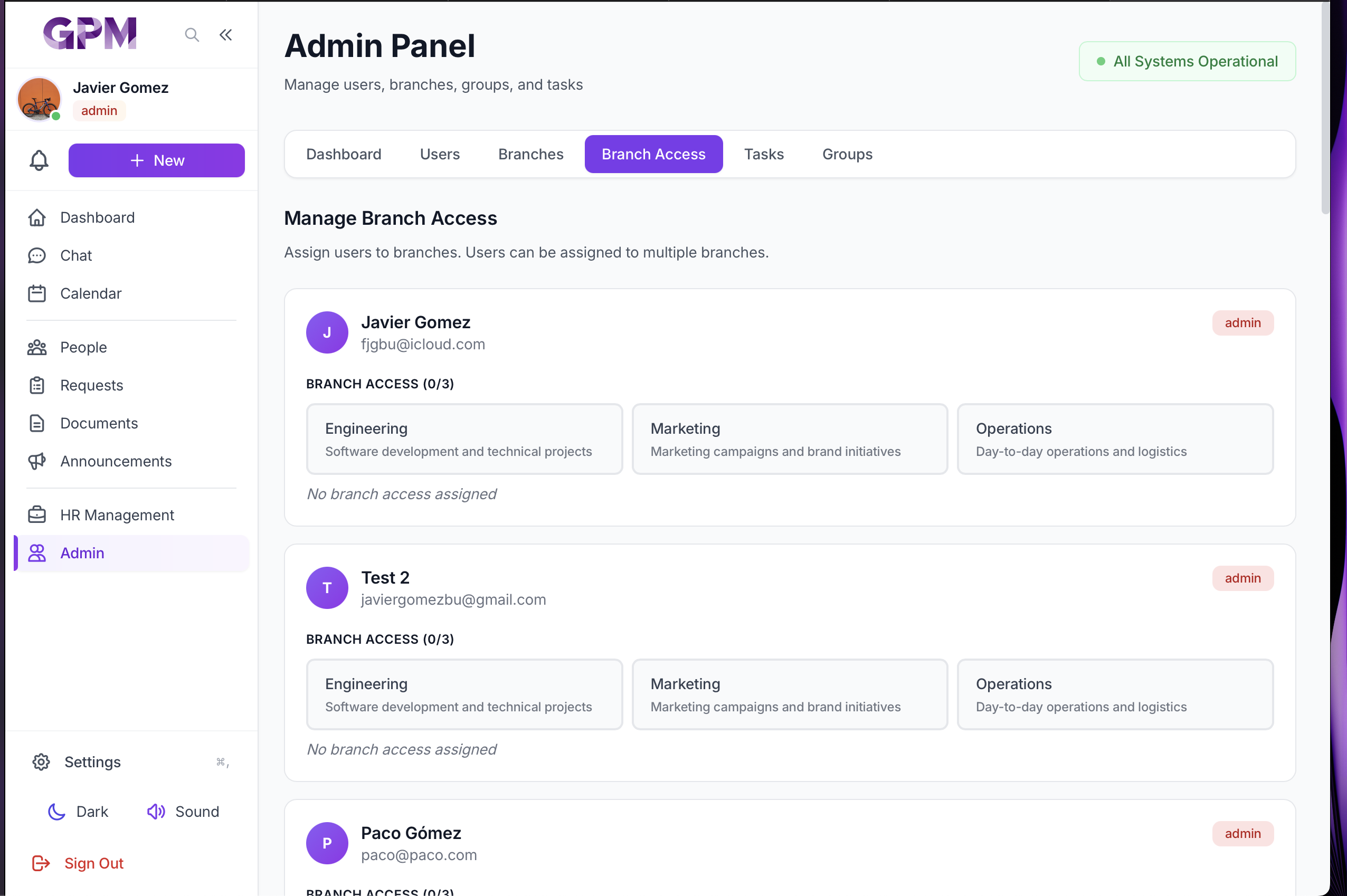1347x896 pixels.
Task: Click Javier Gomez profile avatar photo
Action: [x=39, y=99]
